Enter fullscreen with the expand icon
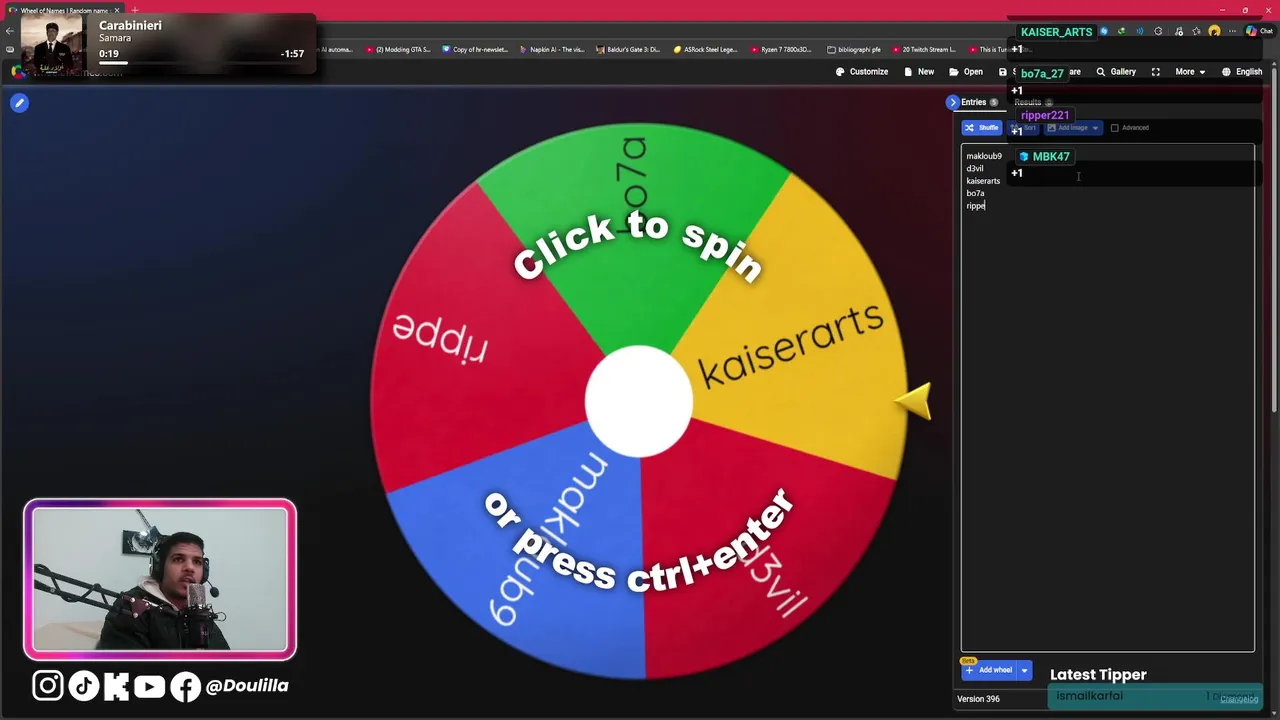This screenshot has height=720, width=1280. click(x=1156, y=72)
